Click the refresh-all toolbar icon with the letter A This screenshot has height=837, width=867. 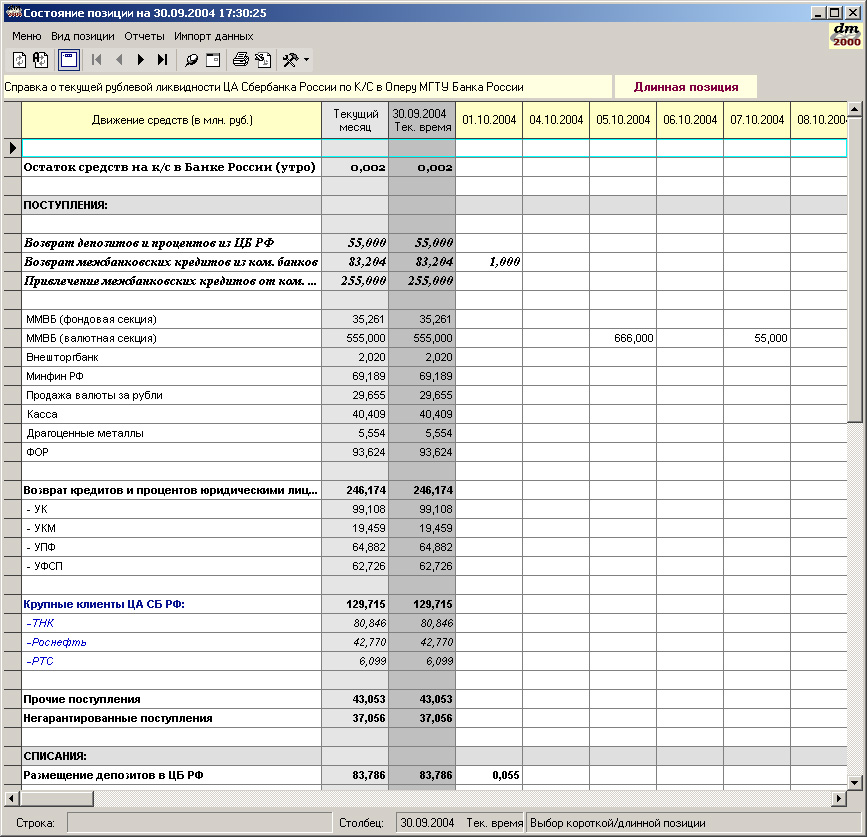tap(40, 60)
